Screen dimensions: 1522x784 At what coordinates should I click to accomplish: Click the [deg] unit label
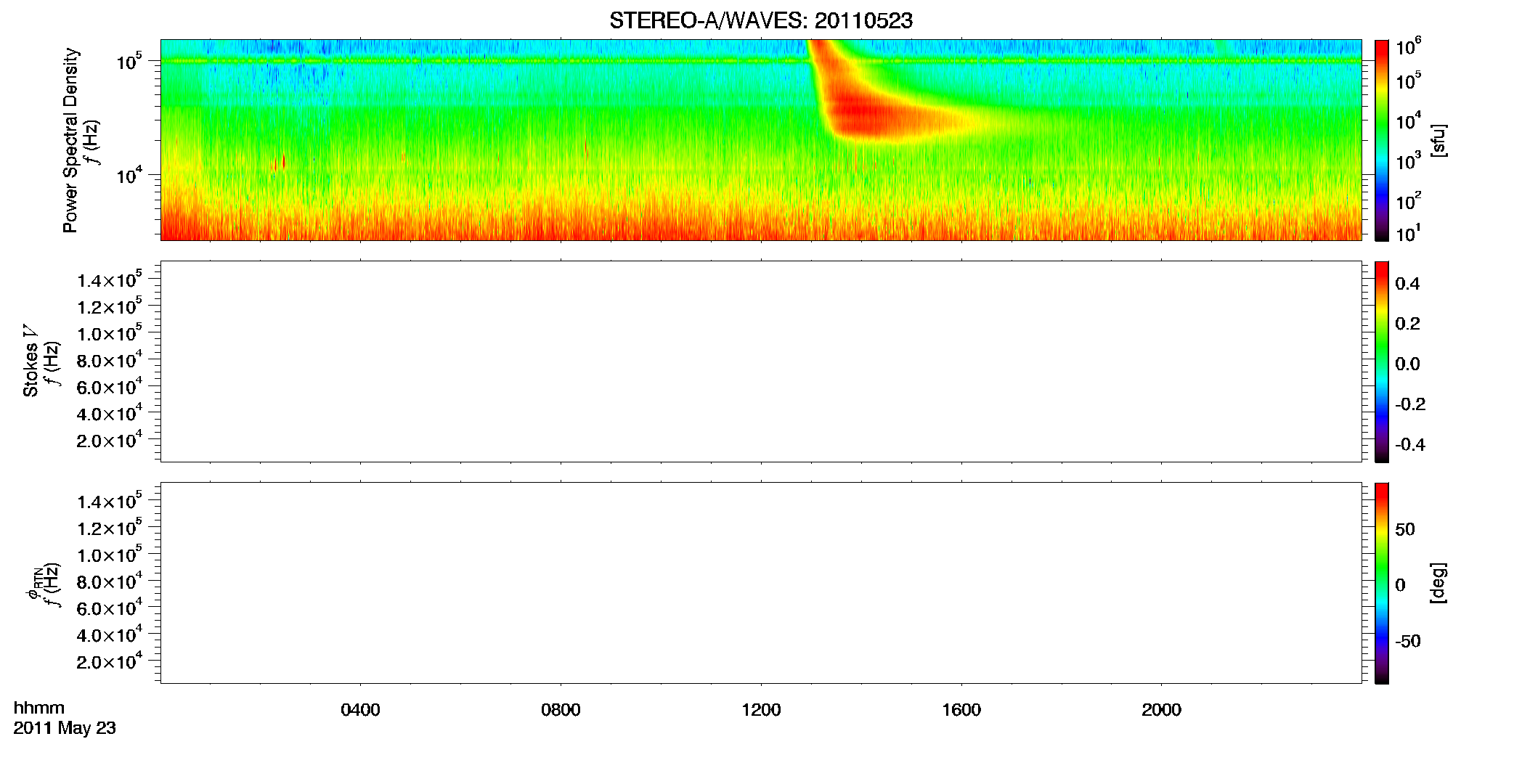(x=1438, y=583)
